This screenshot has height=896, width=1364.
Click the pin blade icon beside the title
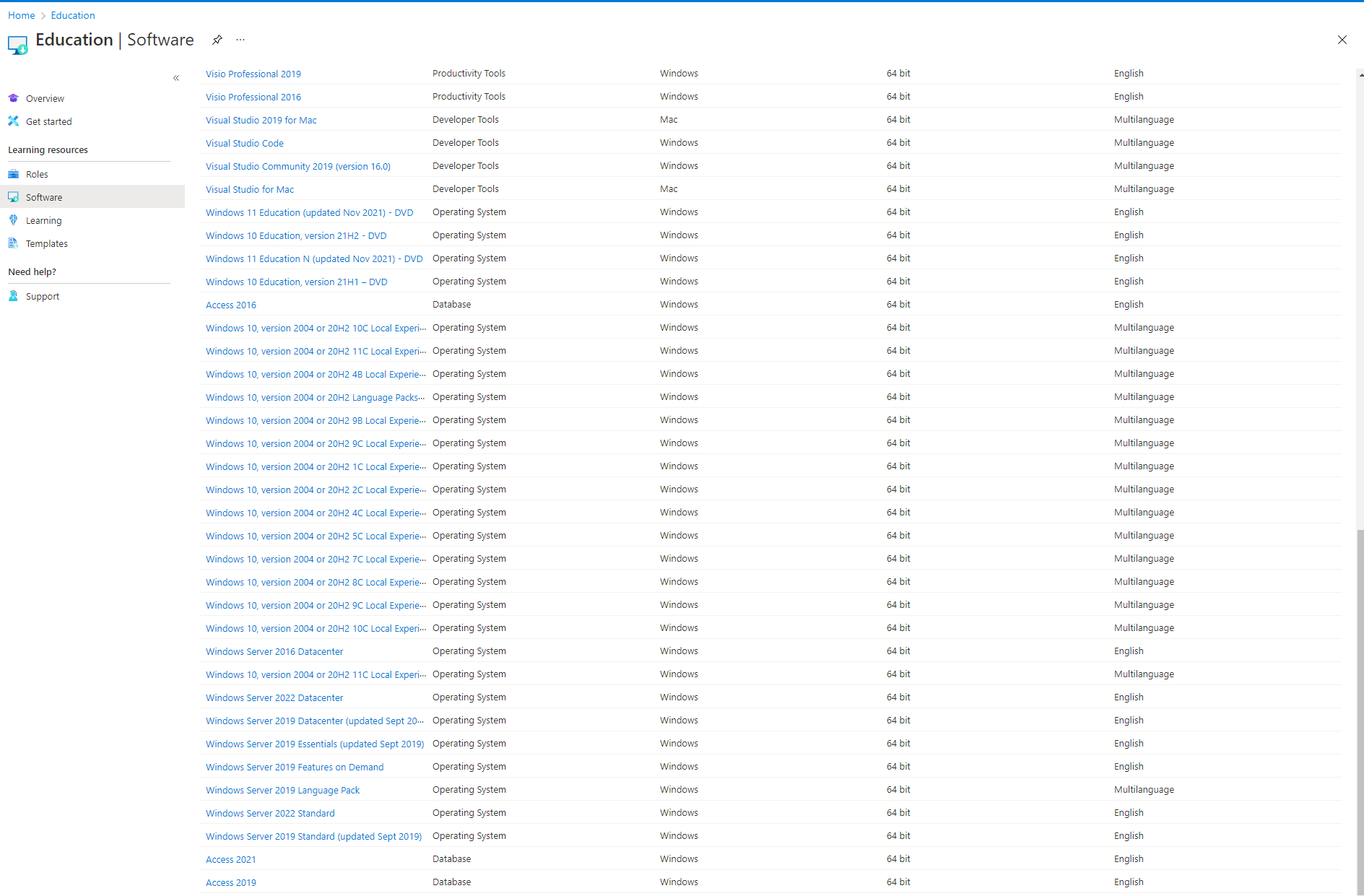pos(217,40)
